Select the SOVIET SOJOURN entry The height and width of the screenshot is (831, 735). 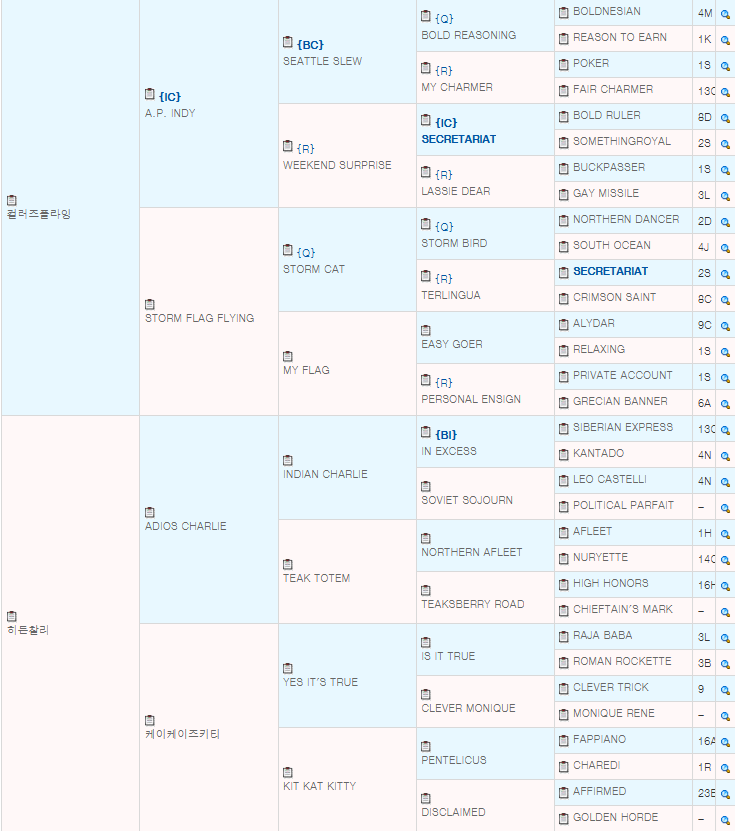(x=467, y=500)
